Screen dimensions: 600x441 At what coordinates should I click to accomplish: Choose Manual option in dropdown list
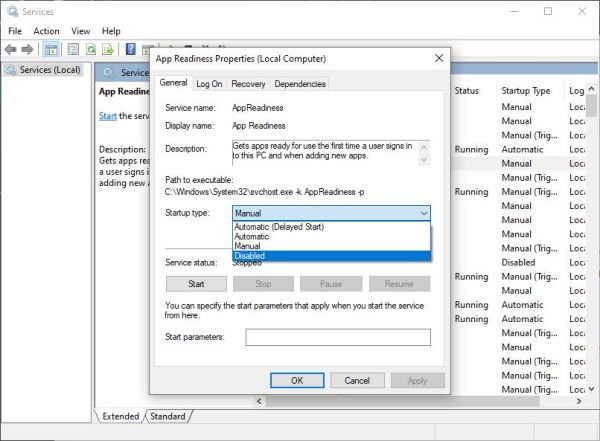[331, 246]
